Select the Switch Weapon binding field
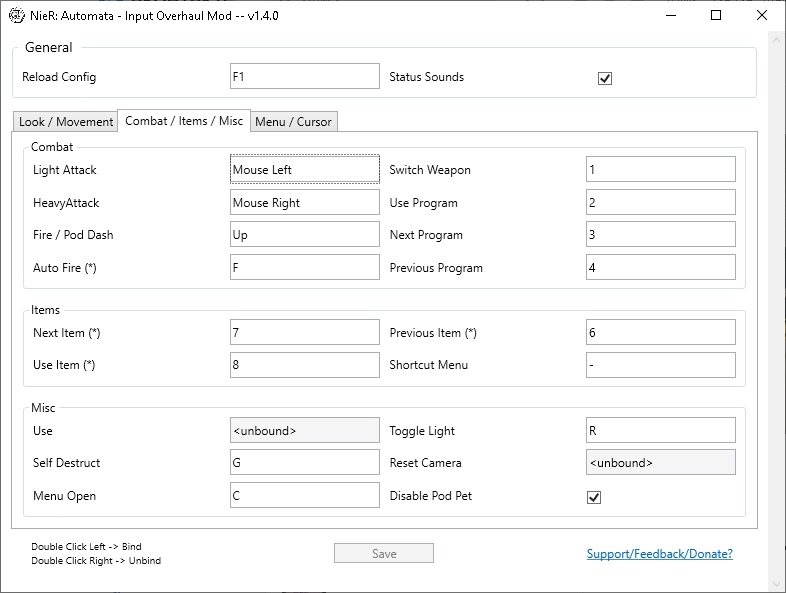The width and height of the screenshot is (786, 593). click(661, 169)
